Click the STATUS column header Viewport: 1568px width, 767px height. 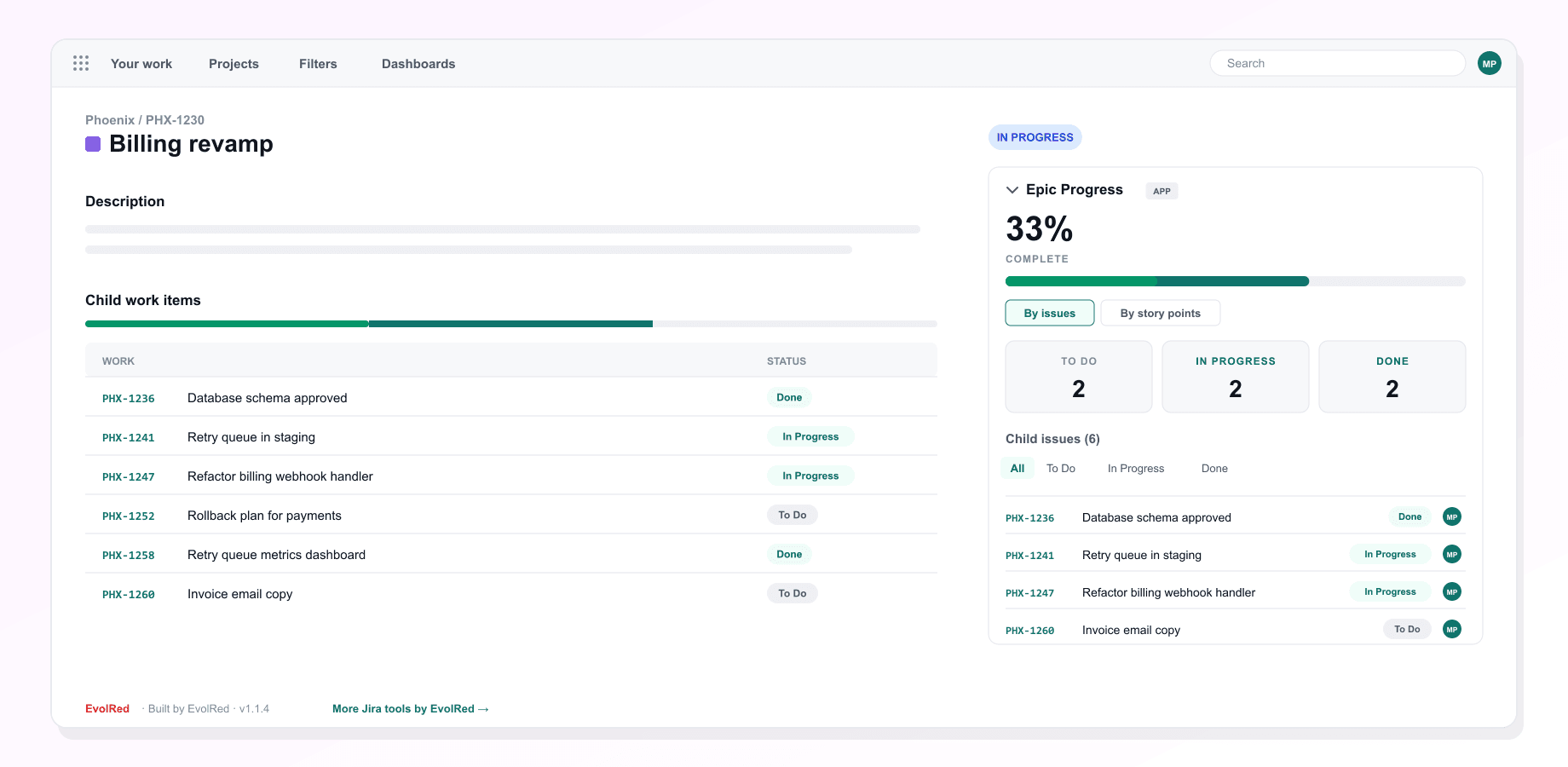point(787,361)
